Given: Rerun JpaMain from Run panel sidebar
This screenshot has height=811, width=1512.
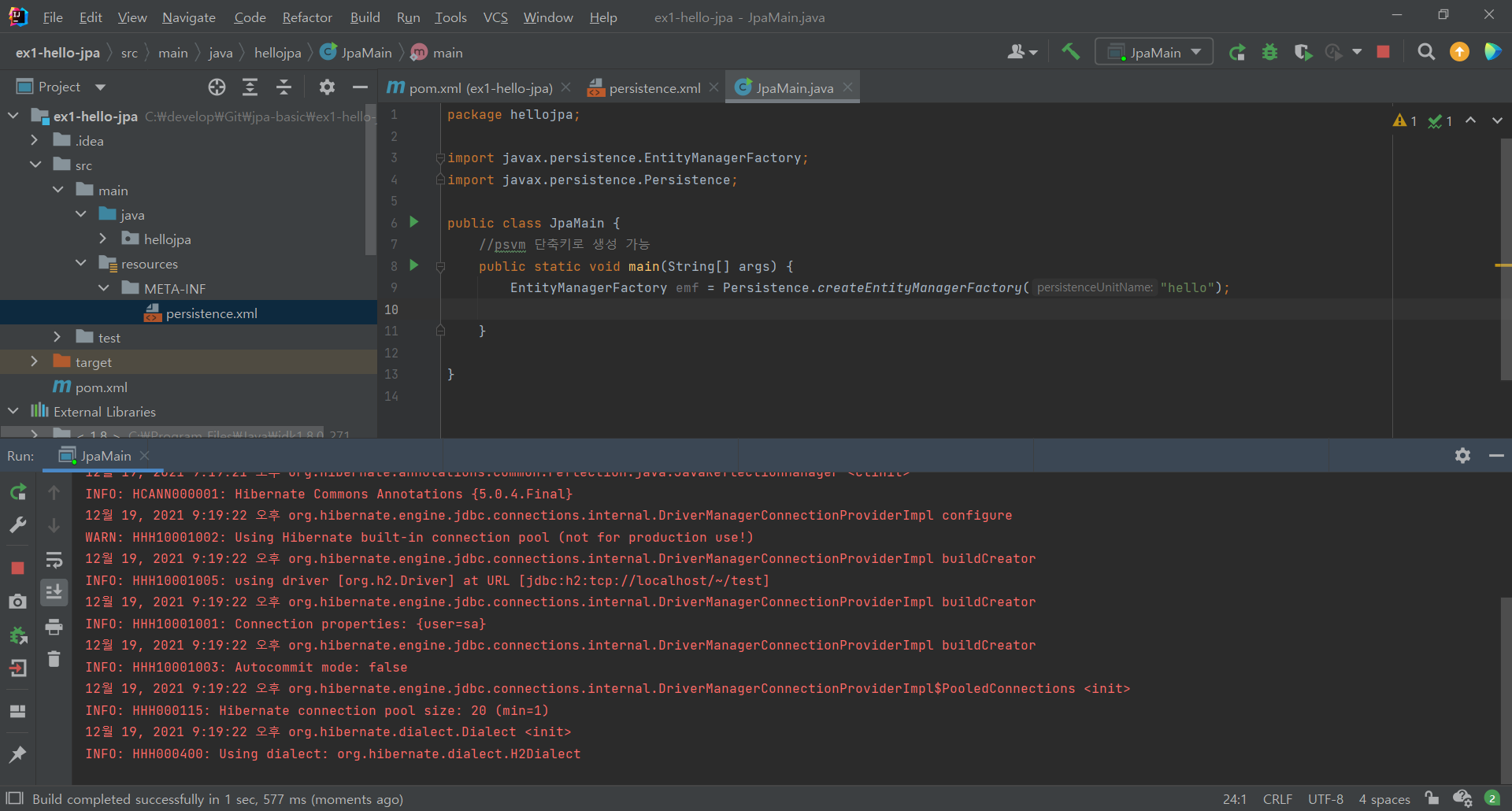Looking at the screenshot, I should click(x=17, y=492).
